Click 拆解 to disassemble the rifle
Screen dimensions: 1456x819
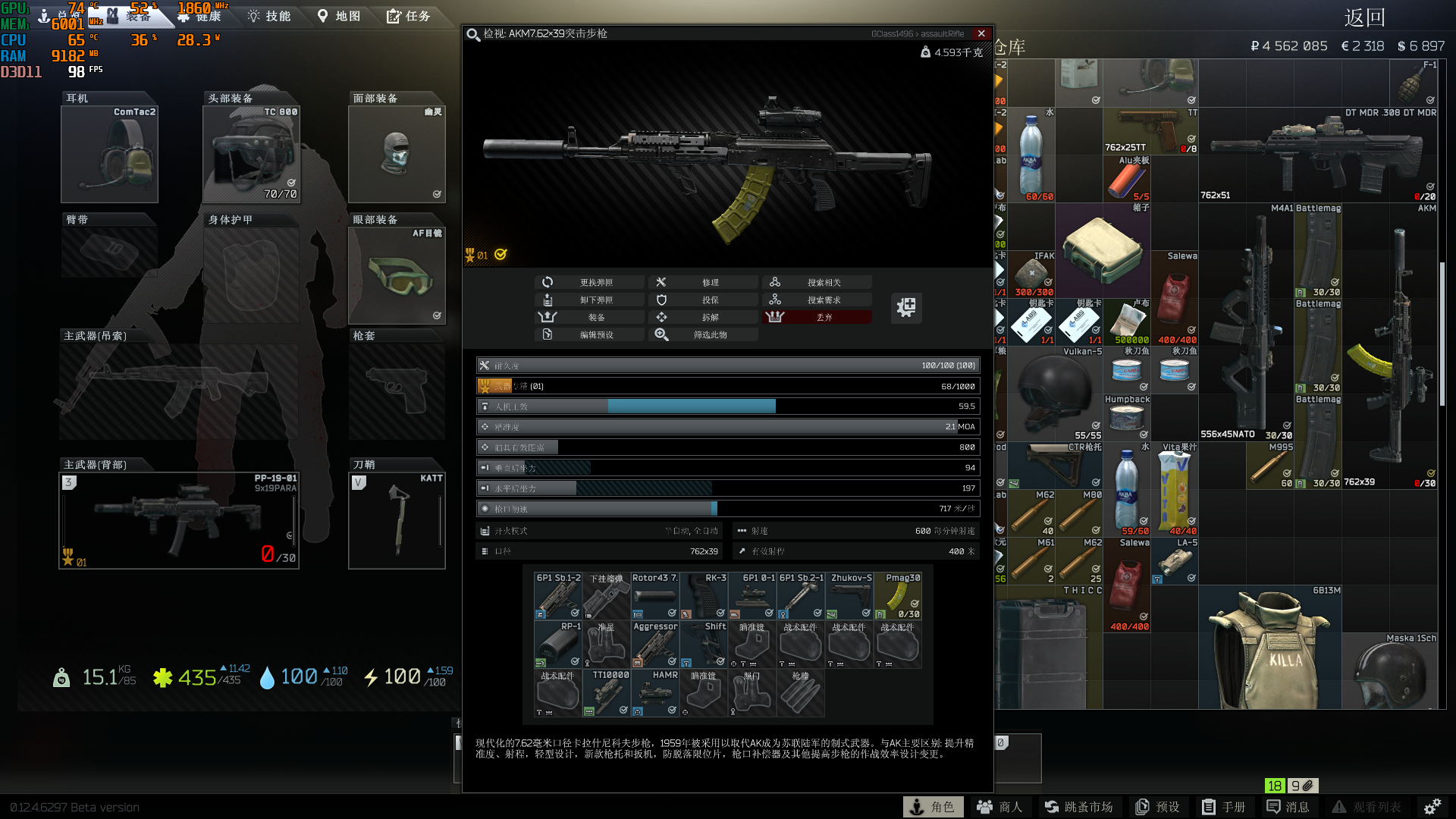click(x=704, y=317)
